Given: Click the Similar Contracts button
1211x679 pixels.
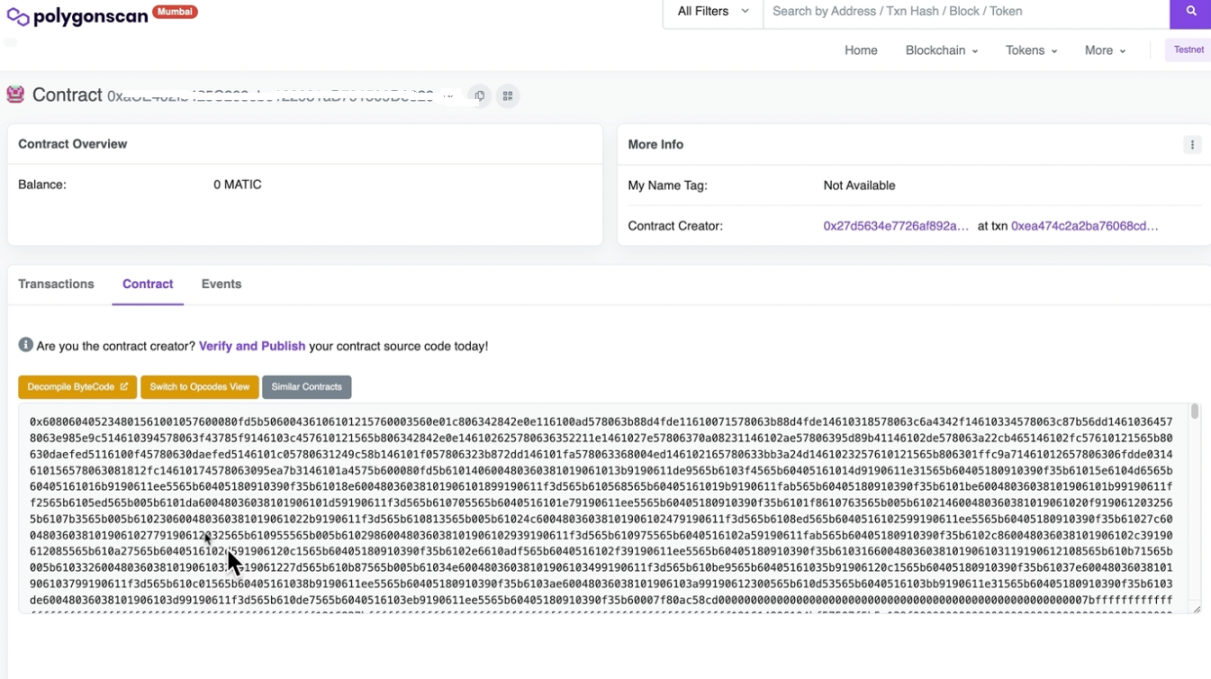Looking at the screenshot, I should pyautogui.click(x=306, y=387).
